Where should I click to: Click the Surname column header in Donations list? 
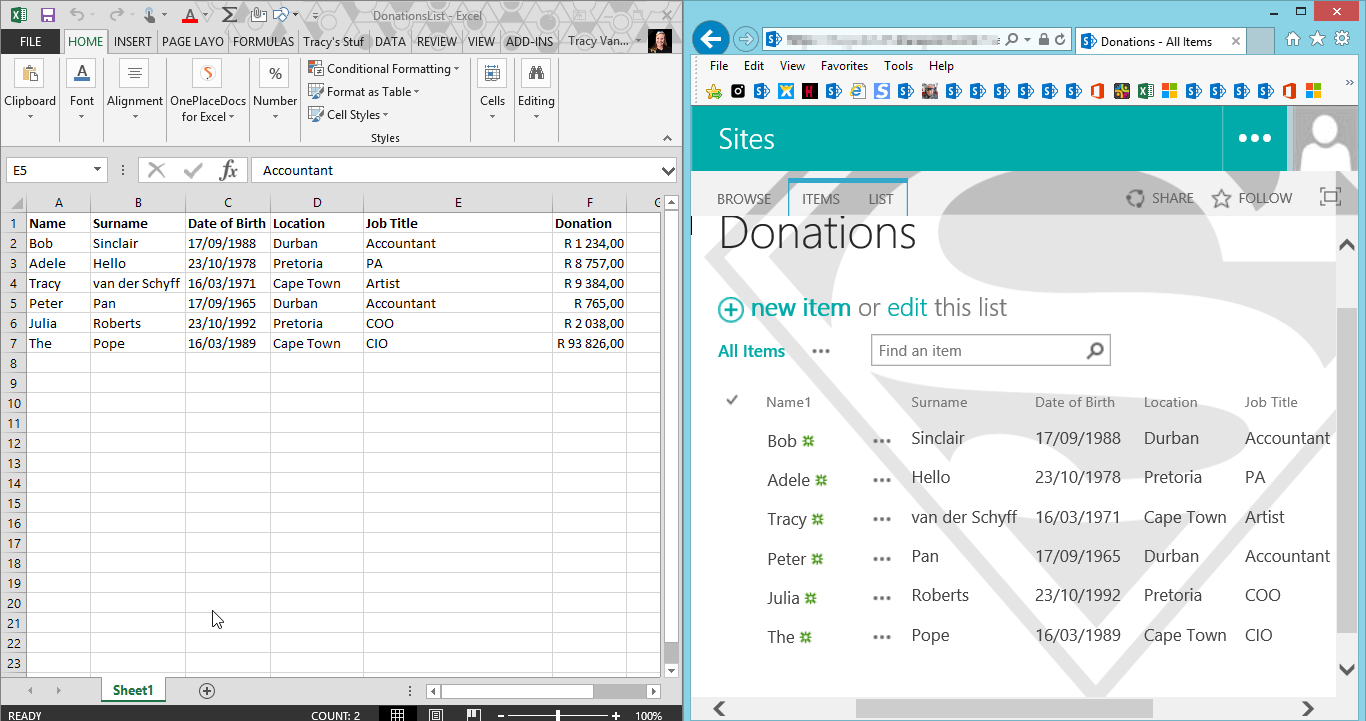pyautogui.click(x=939, y=402)
